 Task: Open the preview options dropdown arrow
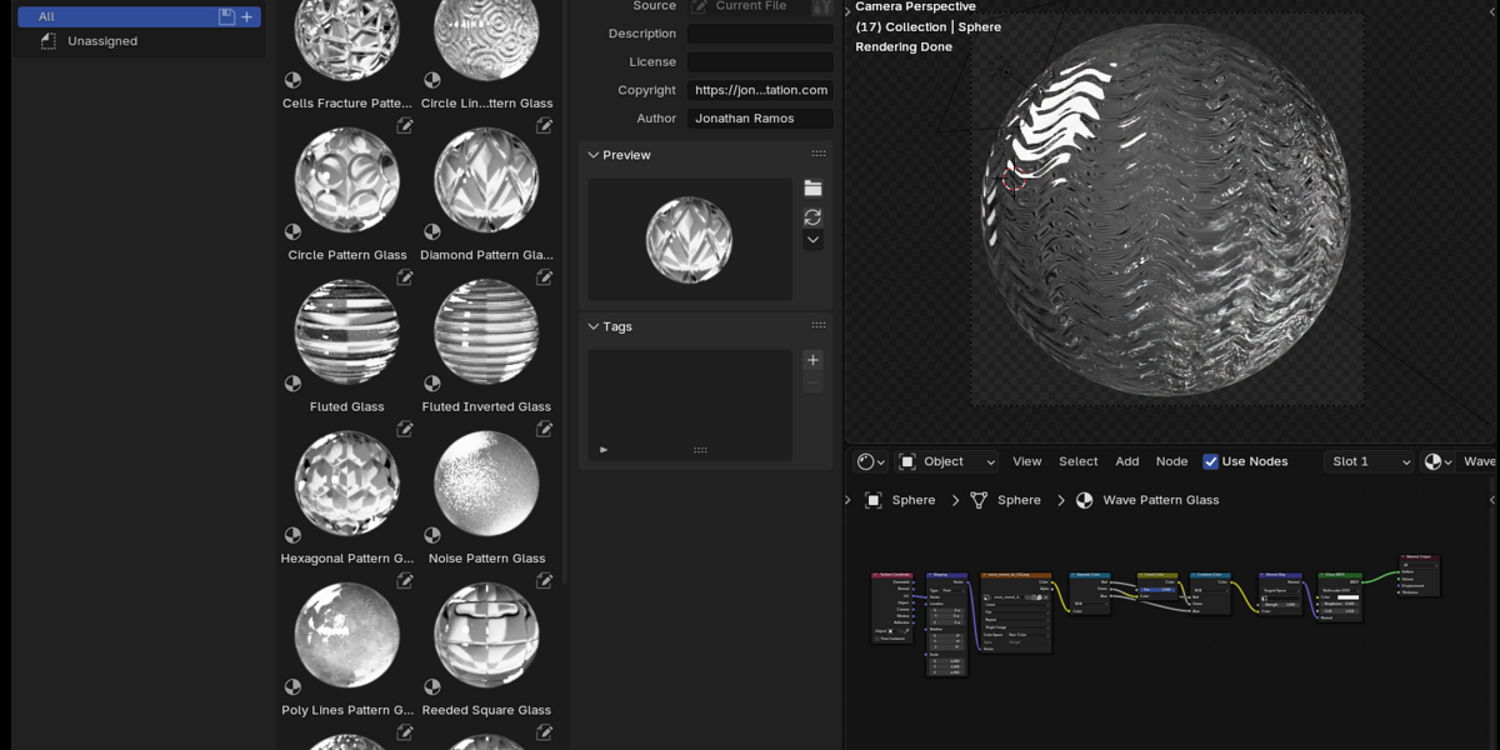click(813, 240)
